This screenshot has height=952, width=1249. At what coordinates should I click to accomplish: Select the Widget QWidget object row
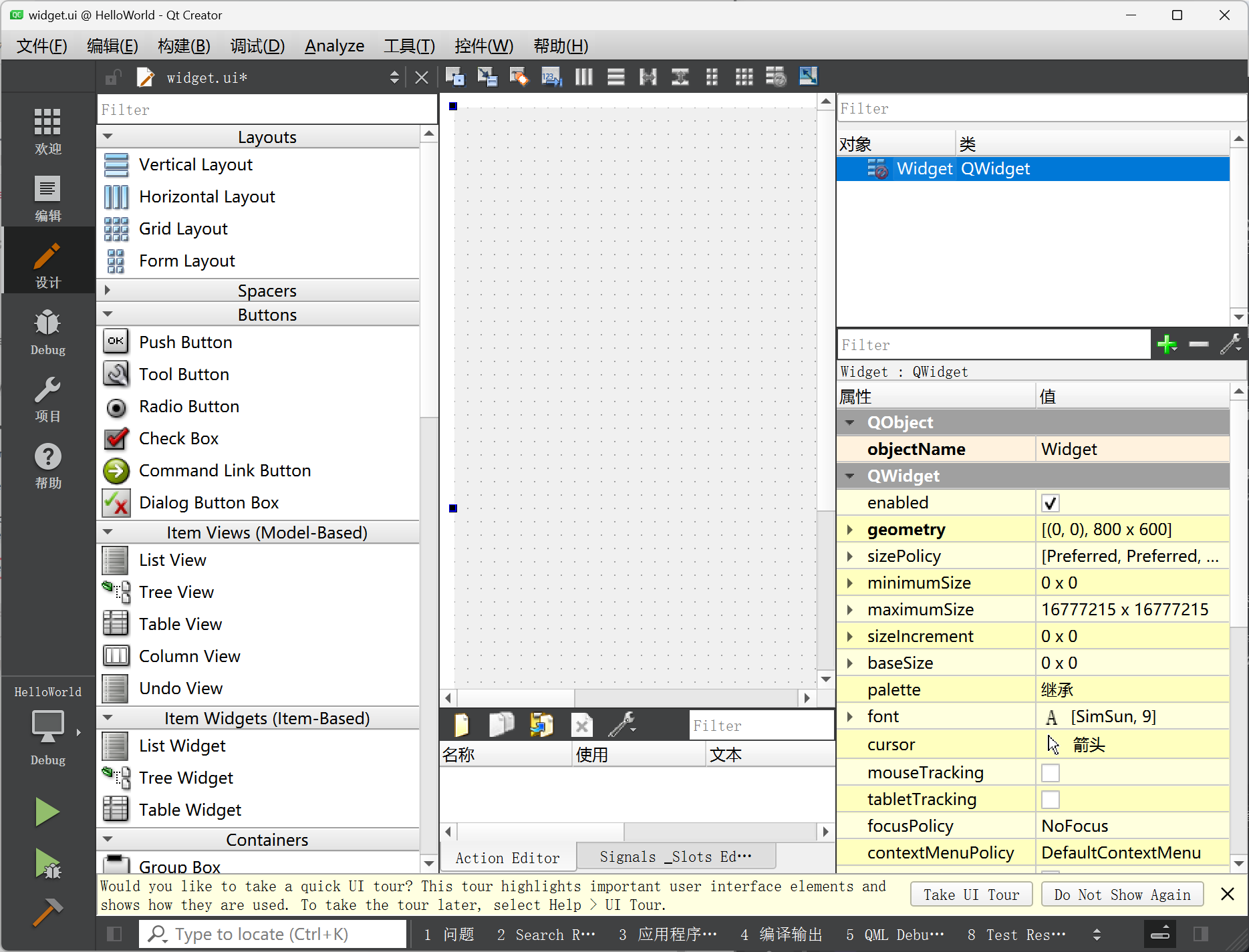pos(1033,168)
